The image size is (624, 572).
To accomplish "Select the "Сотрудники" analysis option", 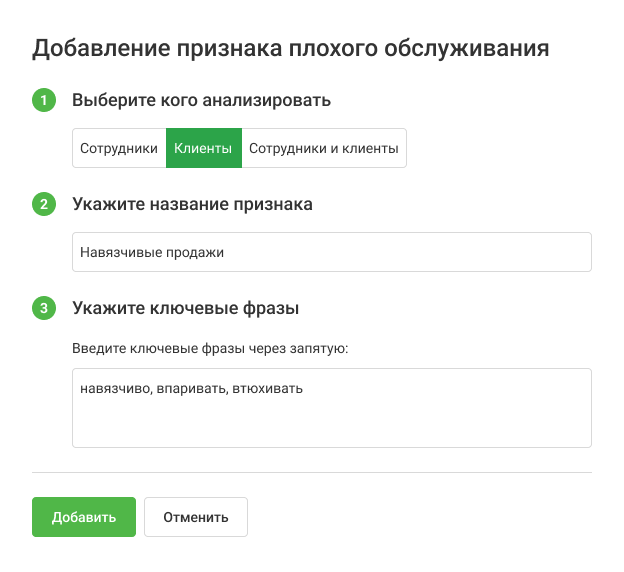I will point(119,148).
